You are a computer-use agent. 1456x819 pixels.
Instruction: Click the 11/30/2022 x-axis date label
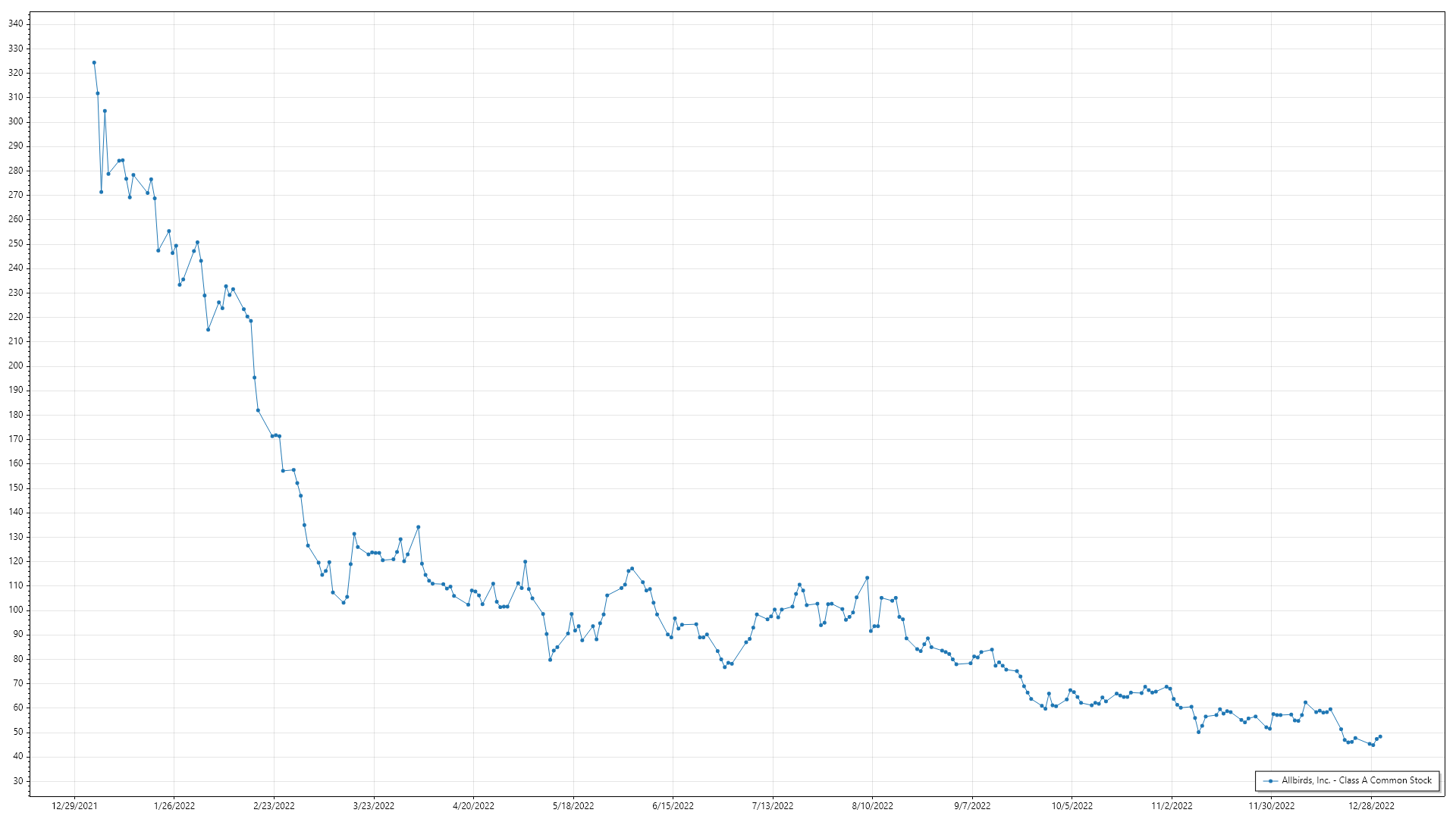[x=1272, y=805]
